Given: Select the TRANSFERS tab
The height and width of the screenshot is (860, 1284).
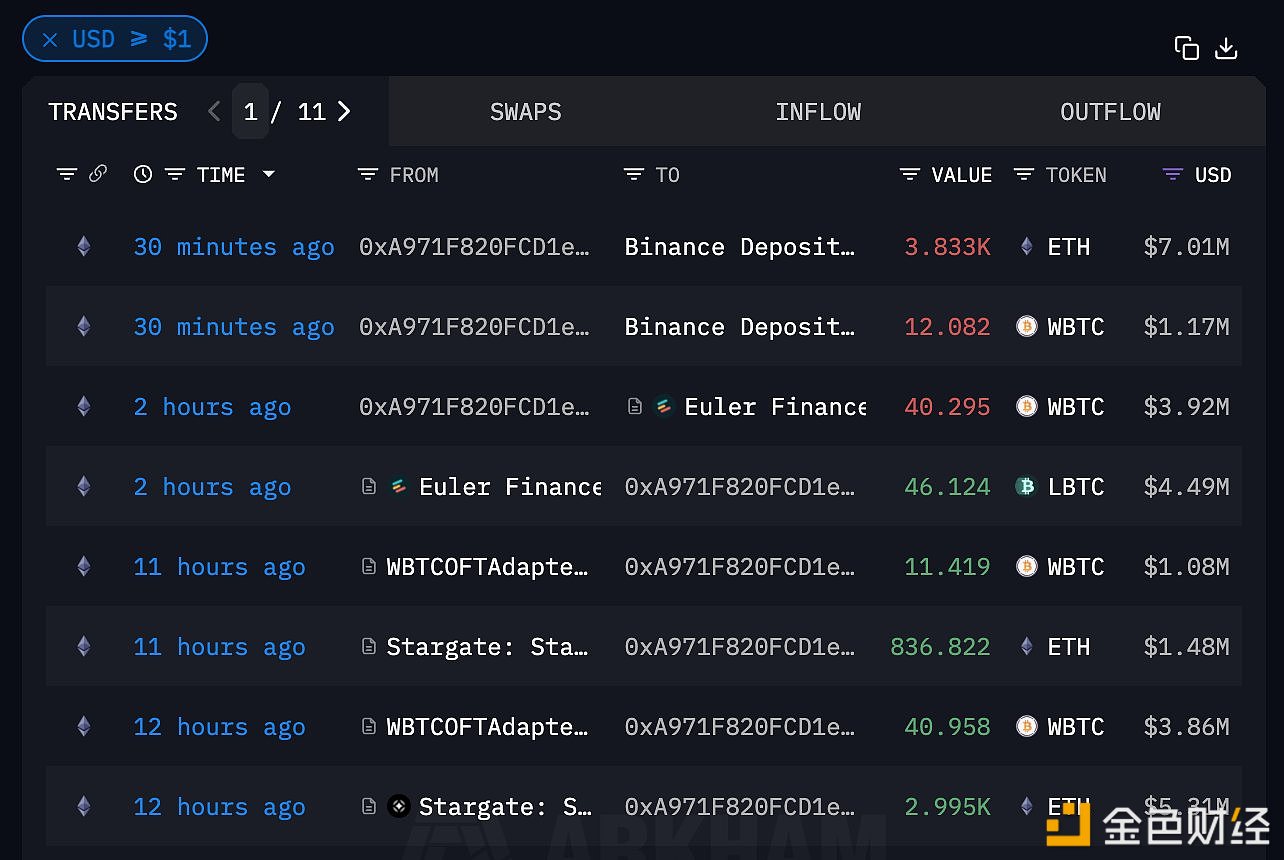Looking at the screenshot, I should [113, 111].
